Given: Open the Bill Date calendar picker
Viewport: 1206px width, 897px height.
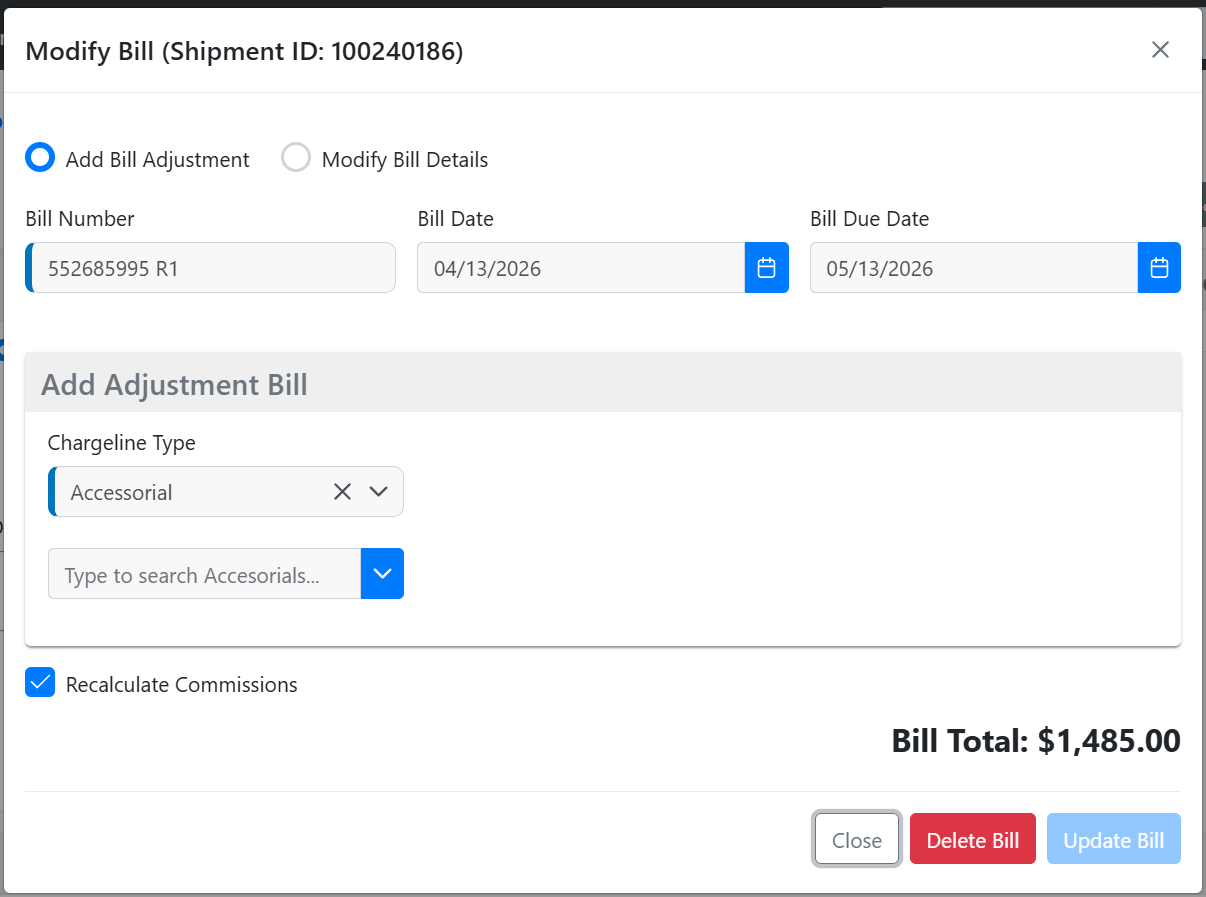Looking at the screenshot, I should (x=766, y=268).
